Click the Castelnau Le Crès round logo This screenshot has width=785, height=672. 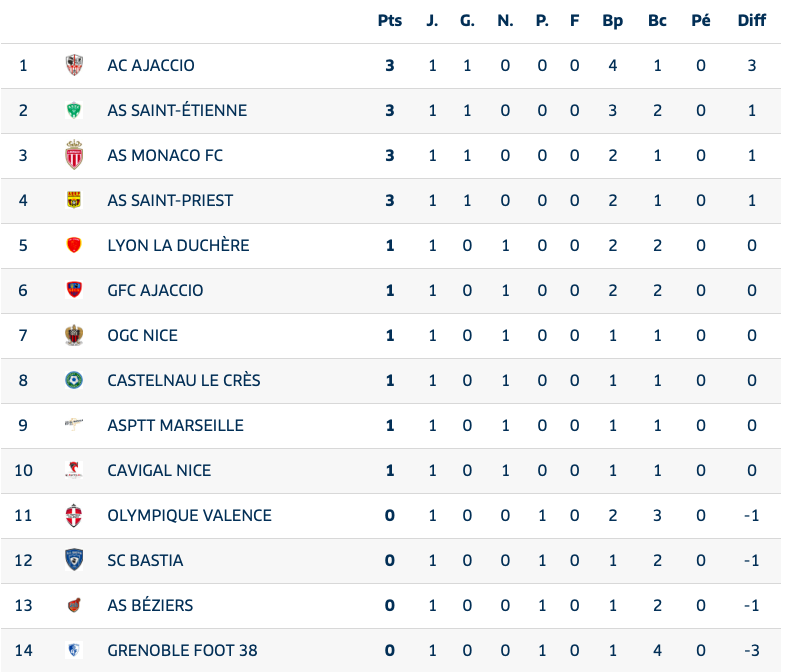(74, 381)
